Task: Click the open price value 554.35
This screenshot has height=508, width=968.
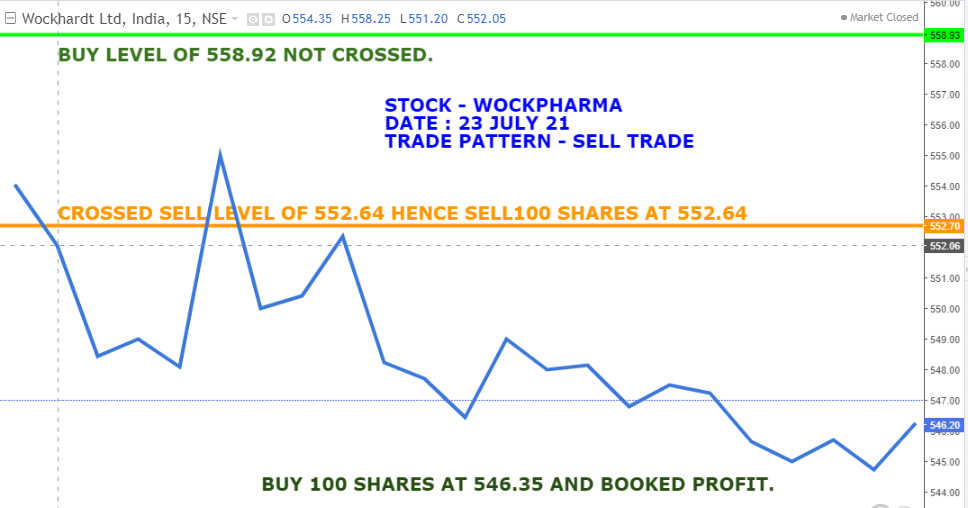Action: point(313,18)
